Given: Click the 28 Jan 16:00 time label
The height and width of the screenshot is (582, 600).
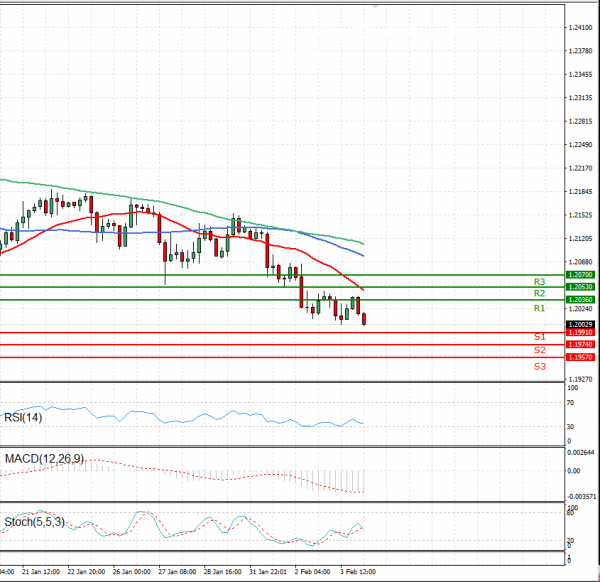Looking at the screenshot, I should [x=223, y=572].
